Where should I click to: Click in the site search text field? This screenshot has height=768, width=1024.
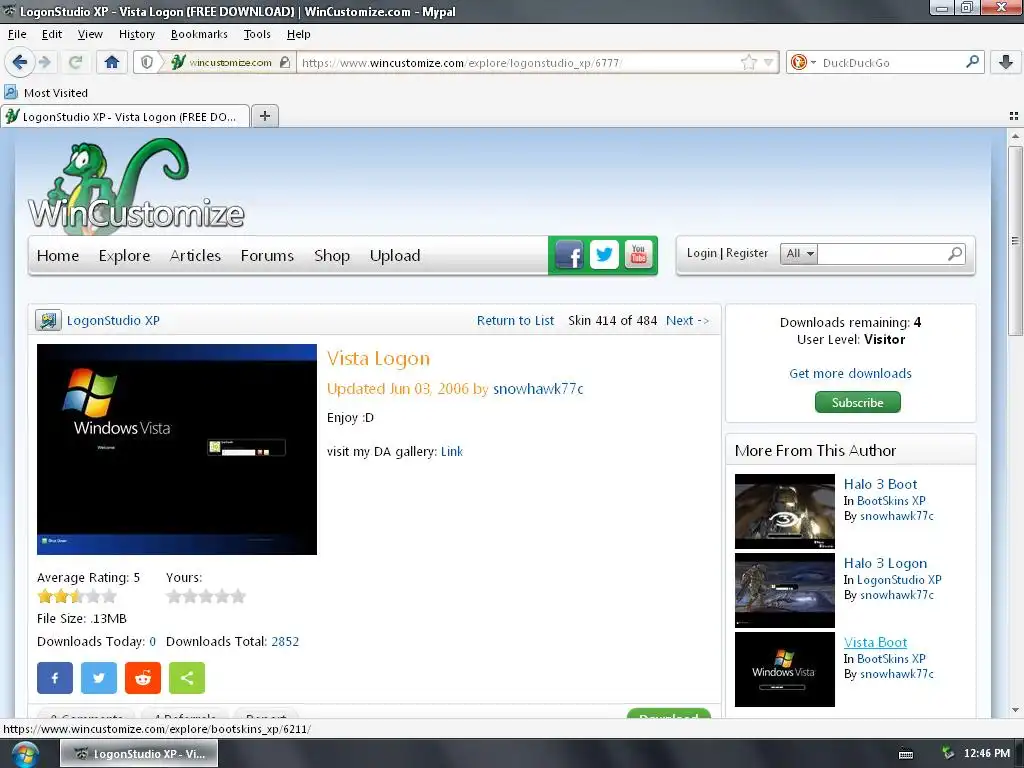[x=882, y=253]
